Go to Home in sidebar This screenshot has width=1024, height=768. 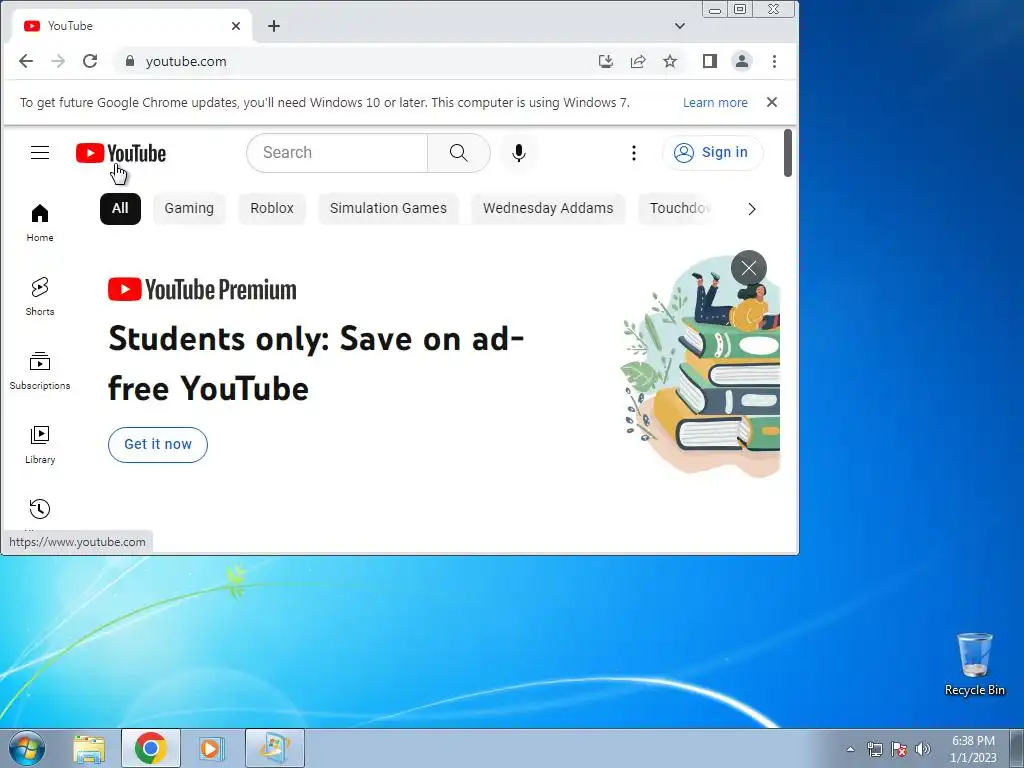point(40,223)
